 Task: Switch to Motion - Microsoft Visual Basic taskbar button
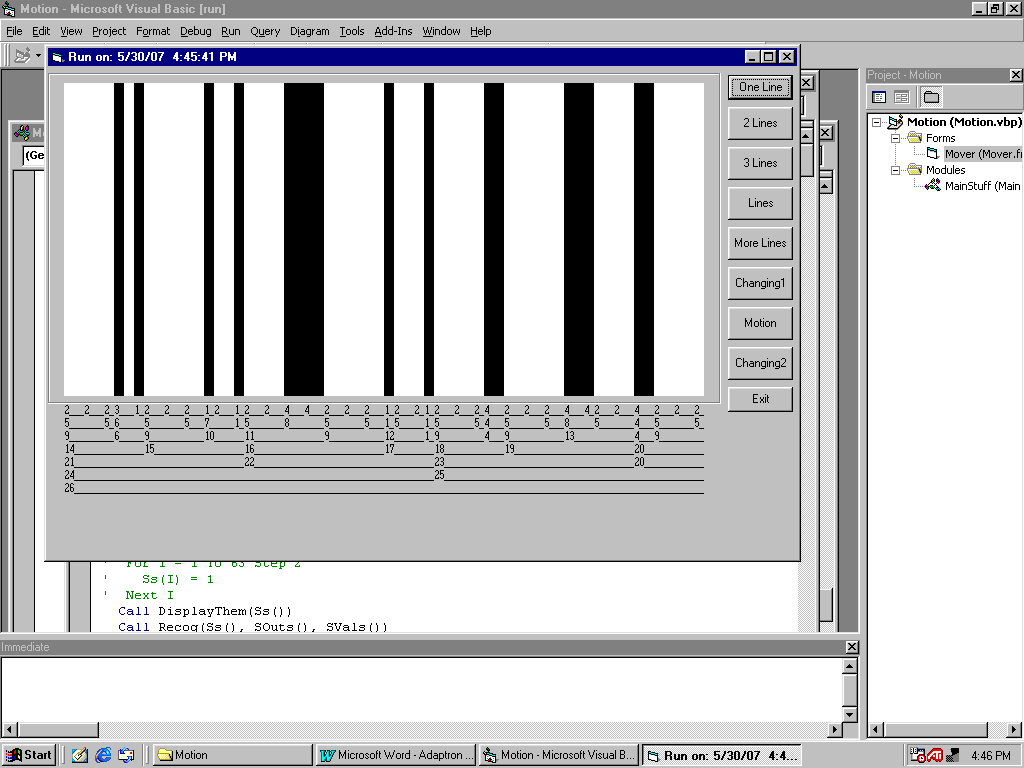559,756
